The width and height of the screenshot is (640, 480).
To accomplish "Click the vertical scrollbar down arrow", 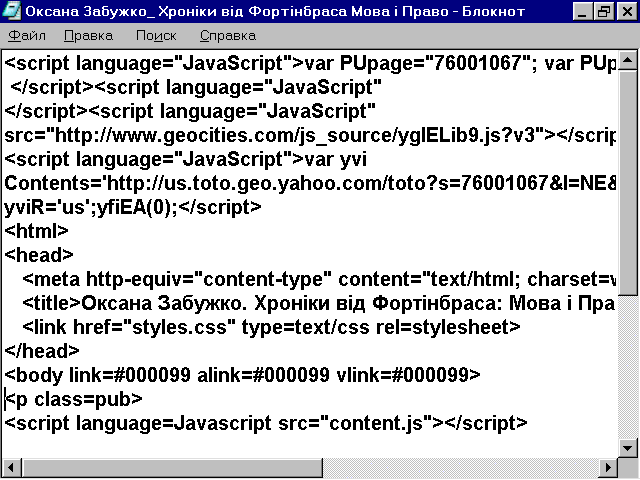I will pos(629,449).
